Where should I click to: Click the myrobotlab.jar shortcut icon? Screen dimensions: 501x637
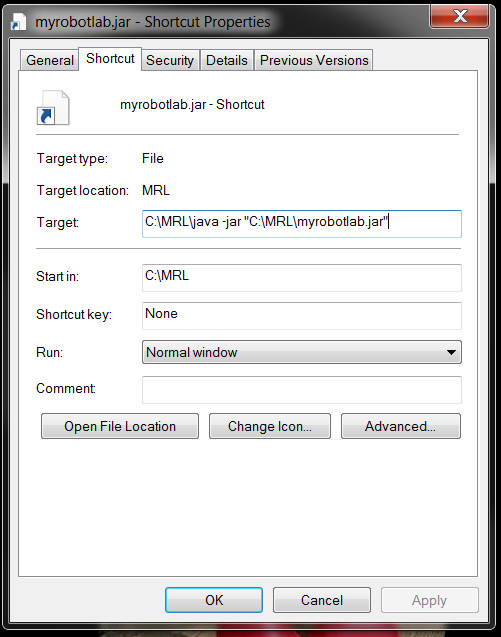click(x=53, y=108)
